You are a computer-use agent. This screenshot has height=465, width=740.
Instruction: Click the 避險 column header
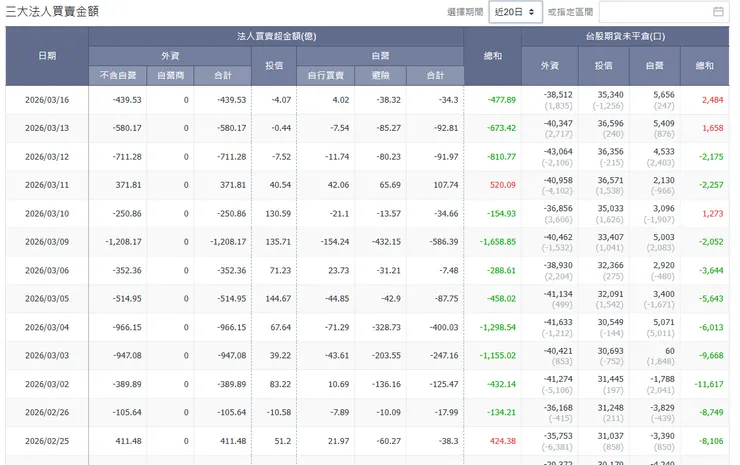380,76
